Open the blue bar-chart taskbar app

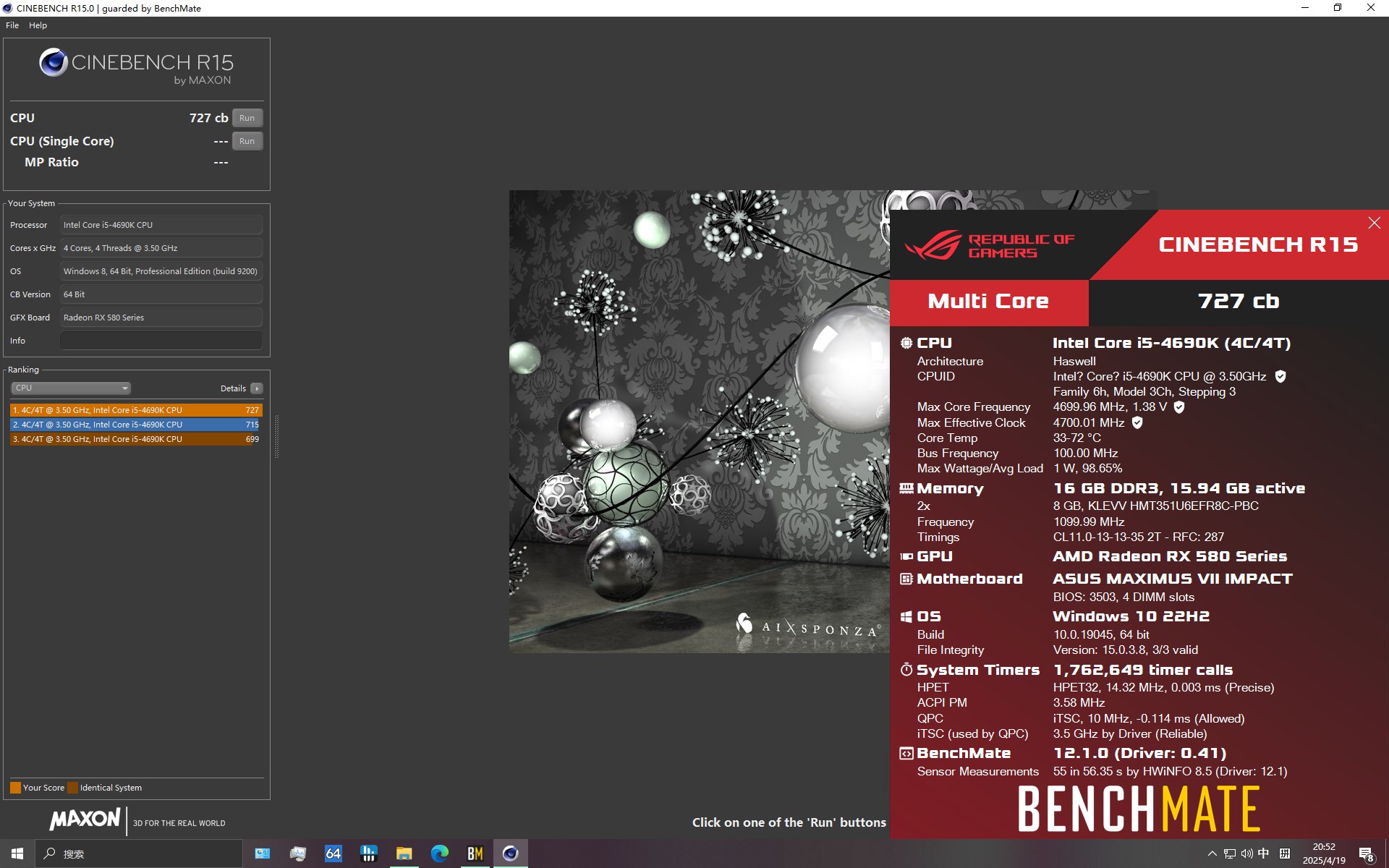[369, 854]
